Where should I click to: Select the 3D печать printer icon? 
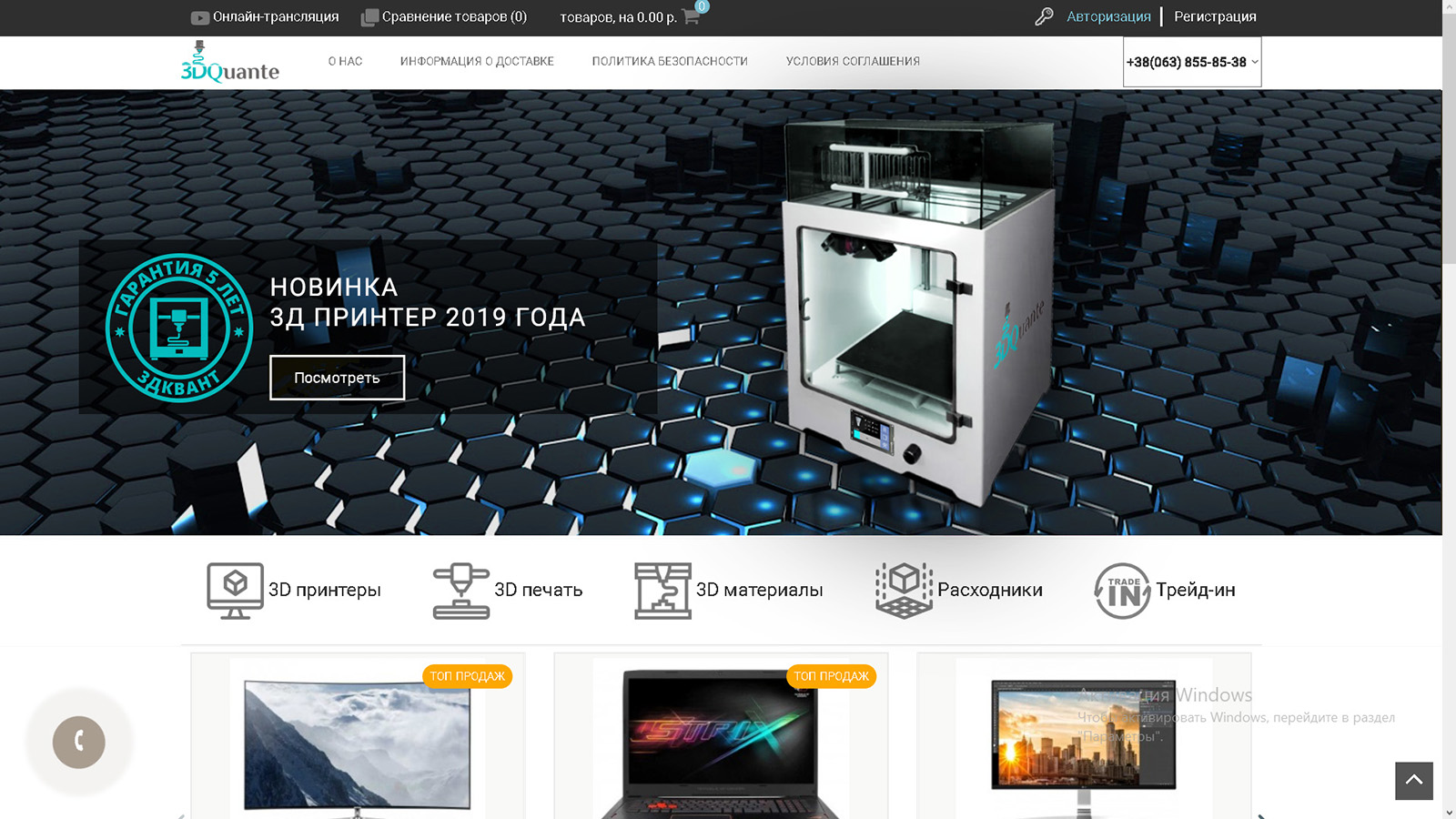[x=461, y=591]
